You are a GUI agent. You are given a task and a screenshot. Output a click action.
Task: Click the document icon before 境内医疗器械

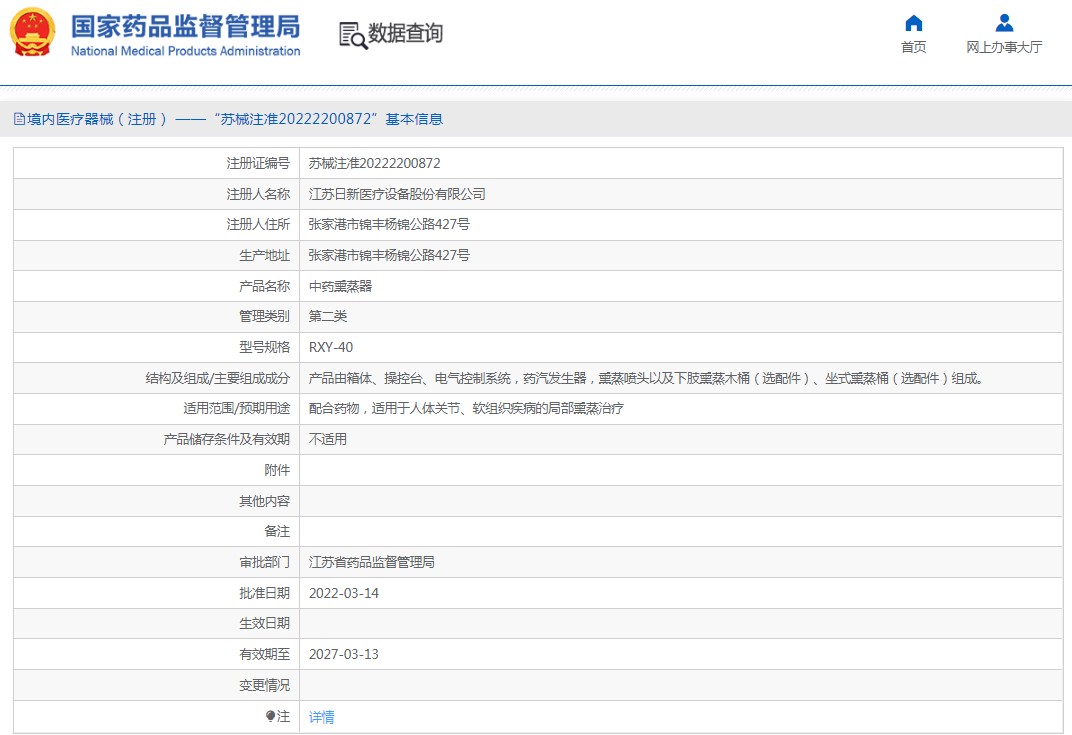[x=19, y=119]
